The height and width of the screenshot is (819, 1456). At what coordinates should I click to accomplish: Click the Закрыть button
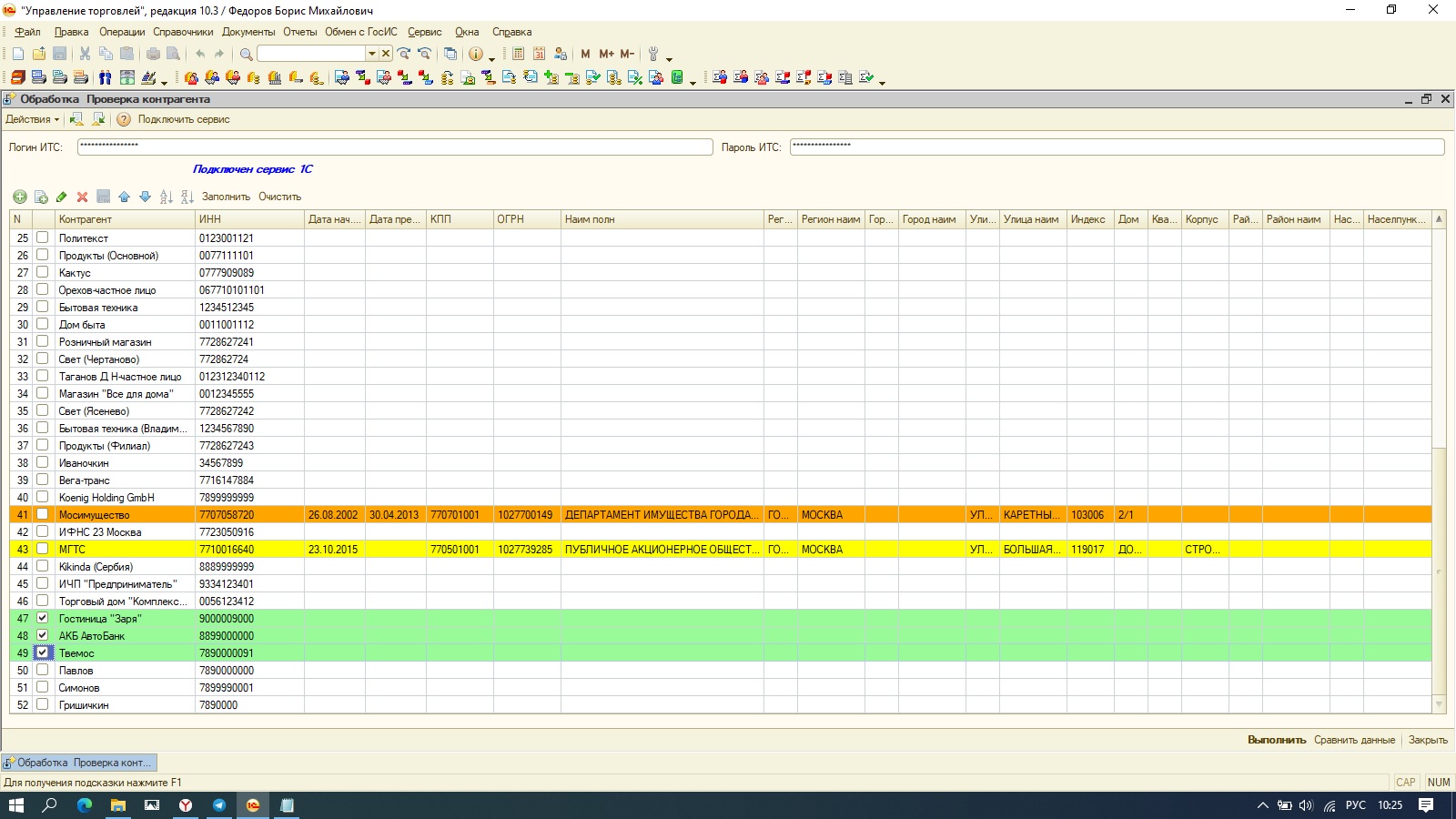(1428, 740)
